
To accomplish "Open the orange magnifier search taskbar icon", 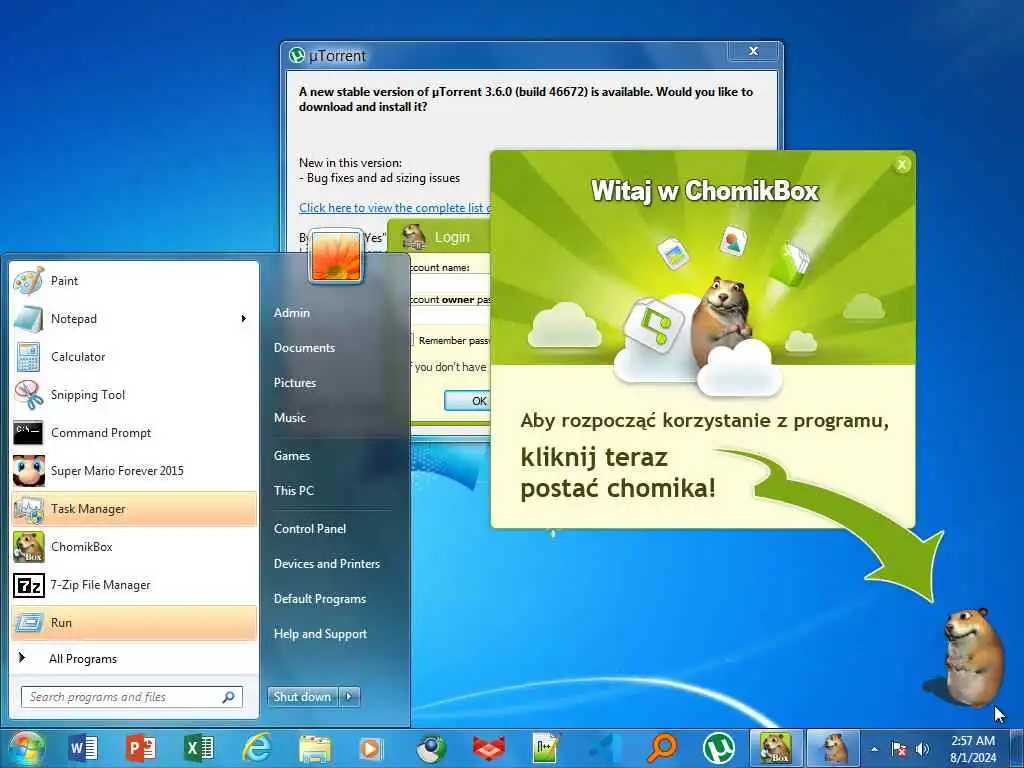I will pos(662,748).
